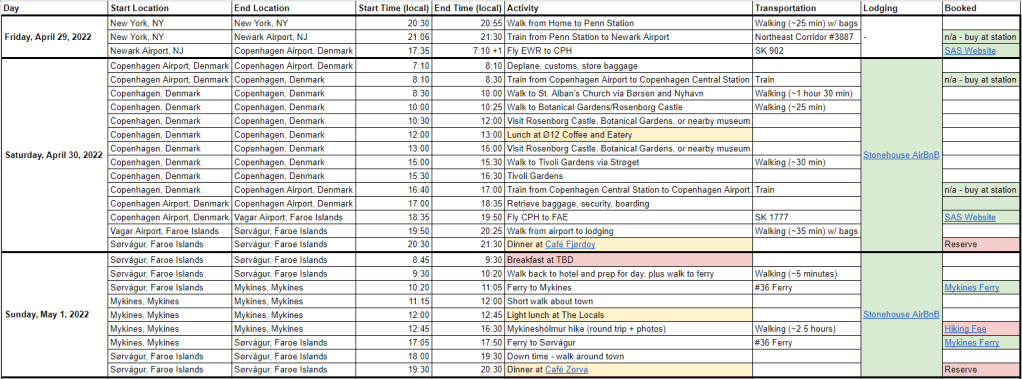Select 'Walking (~25 min) w/ bags' cell
Image resolution: width=1022 pixels, height=379 pixels.
tap(806, 23)
